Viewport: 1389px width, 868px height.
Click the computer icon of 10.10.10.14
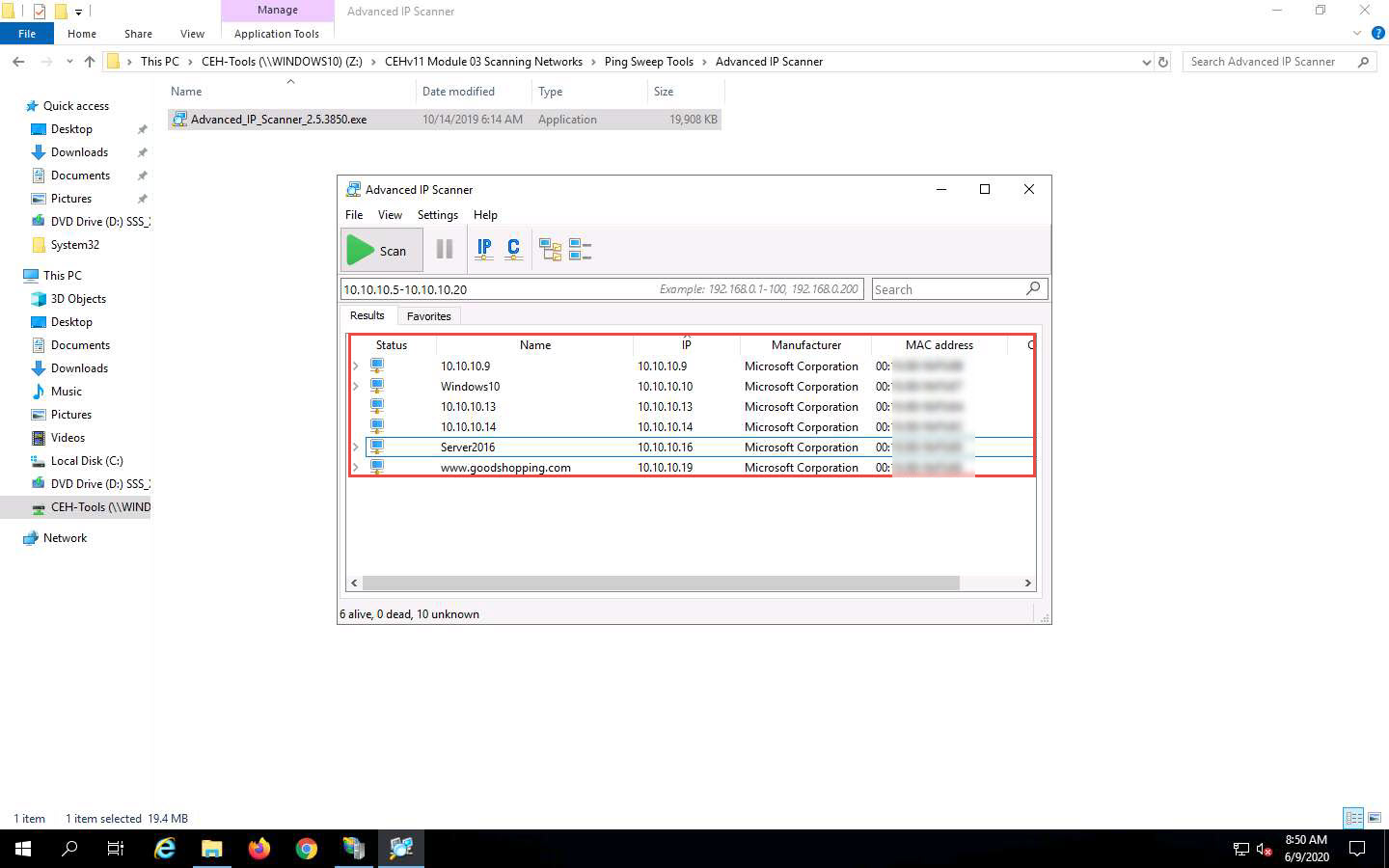(x=377, y=427)
